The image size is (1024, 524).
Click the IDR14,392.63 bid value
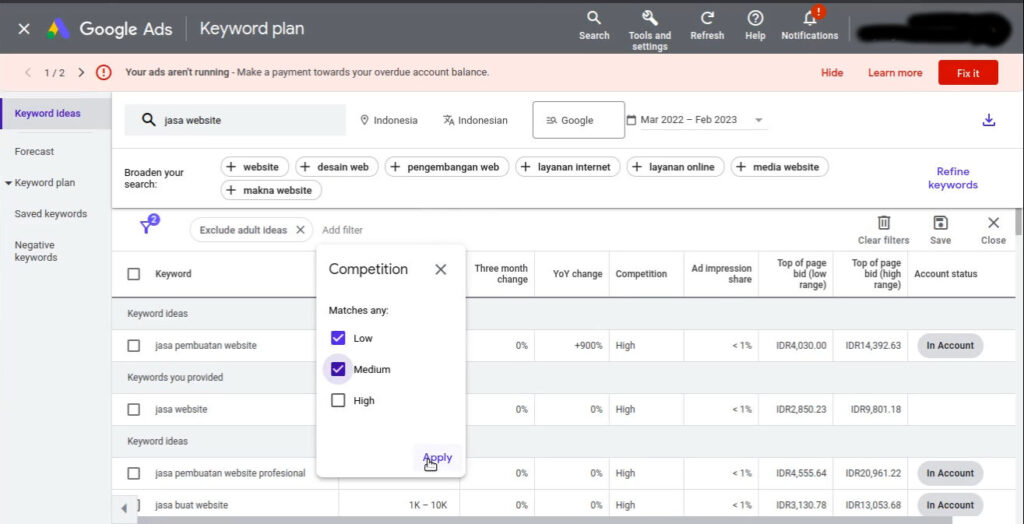point(872,346)
